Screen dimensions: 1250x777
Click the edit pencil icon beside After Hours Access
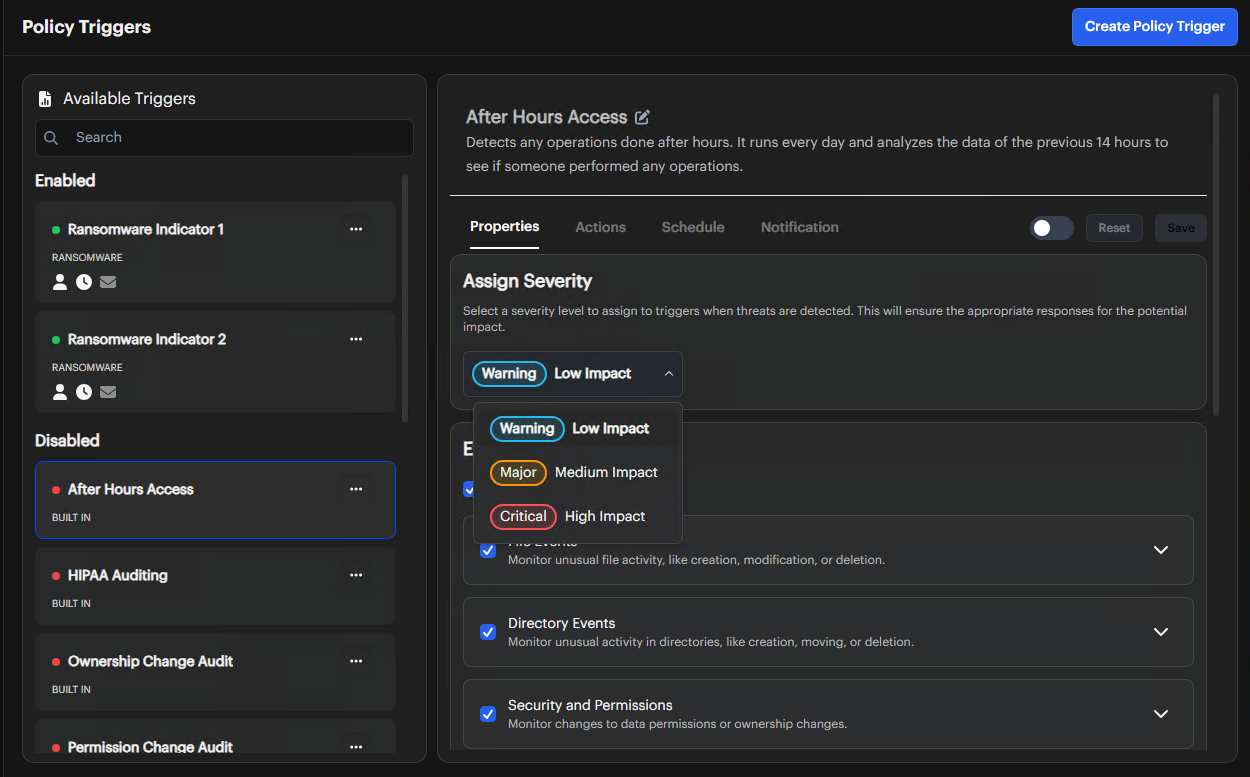643,117
